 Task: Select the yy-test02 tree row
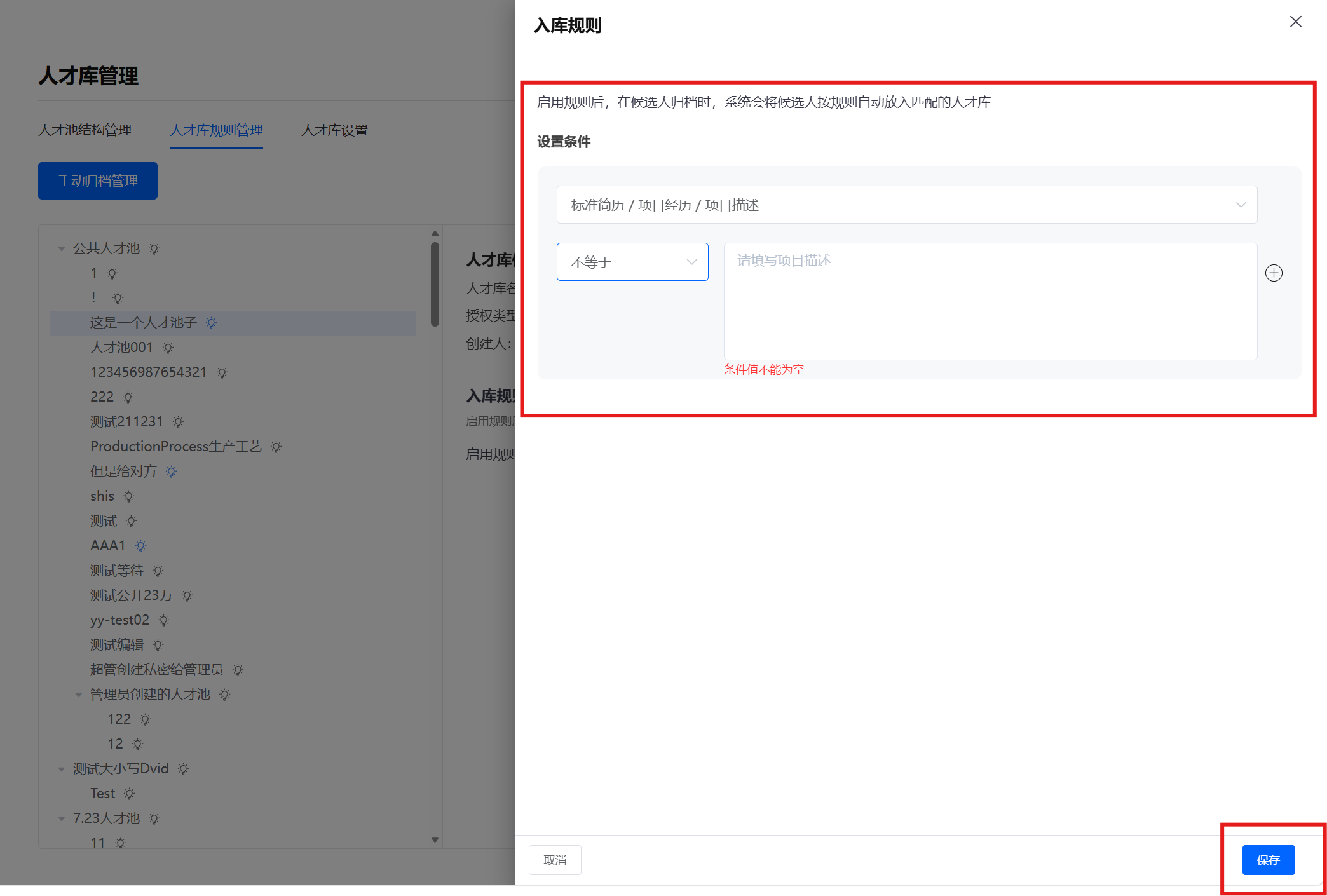click(x=233, y=620)
